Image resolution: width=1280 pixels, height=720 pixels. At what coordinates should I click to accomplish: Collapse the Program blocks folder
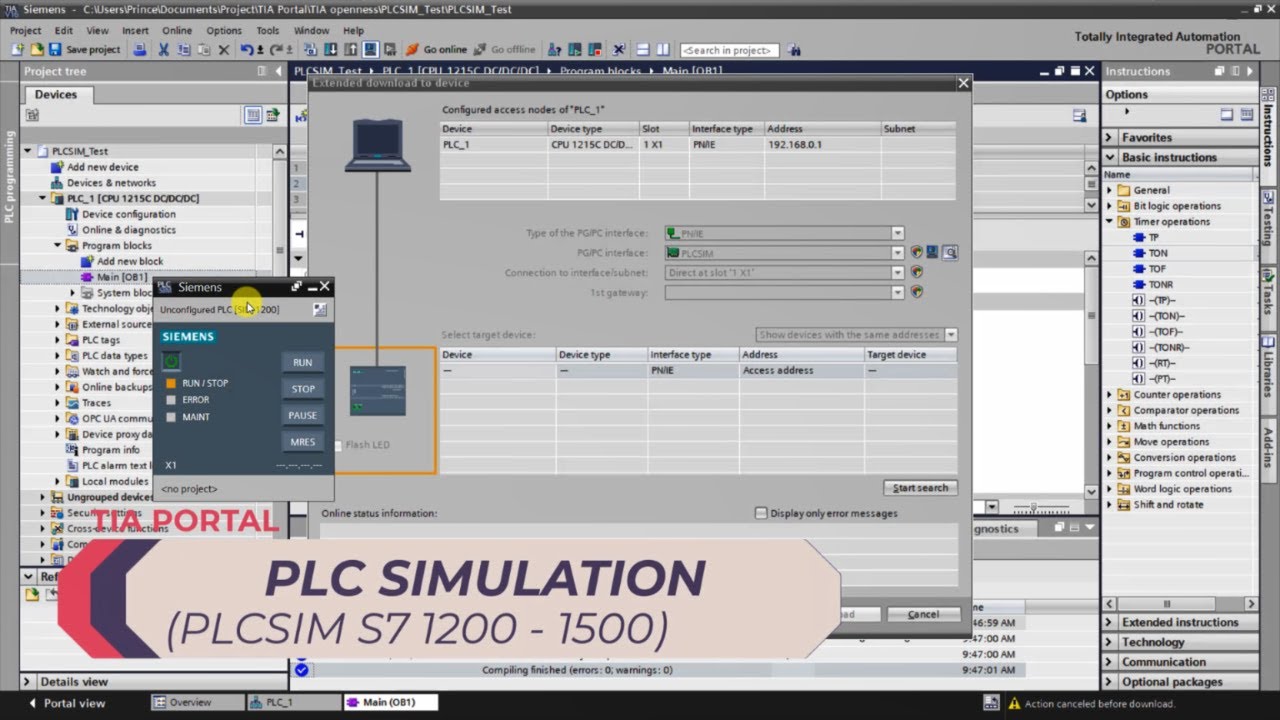pos(58,245)
